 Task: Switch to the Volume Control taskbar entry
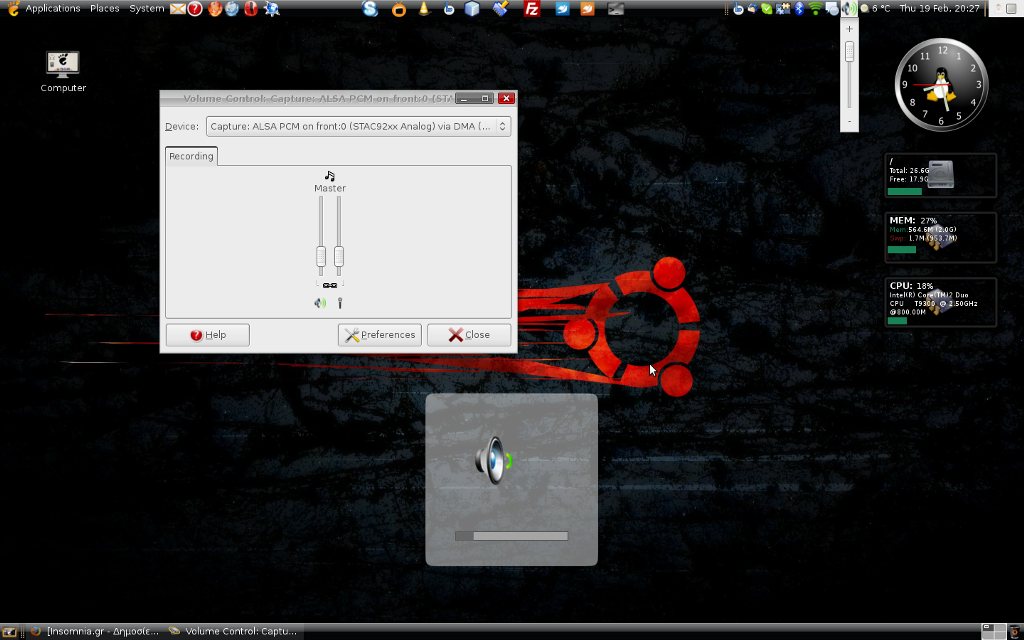233,632
